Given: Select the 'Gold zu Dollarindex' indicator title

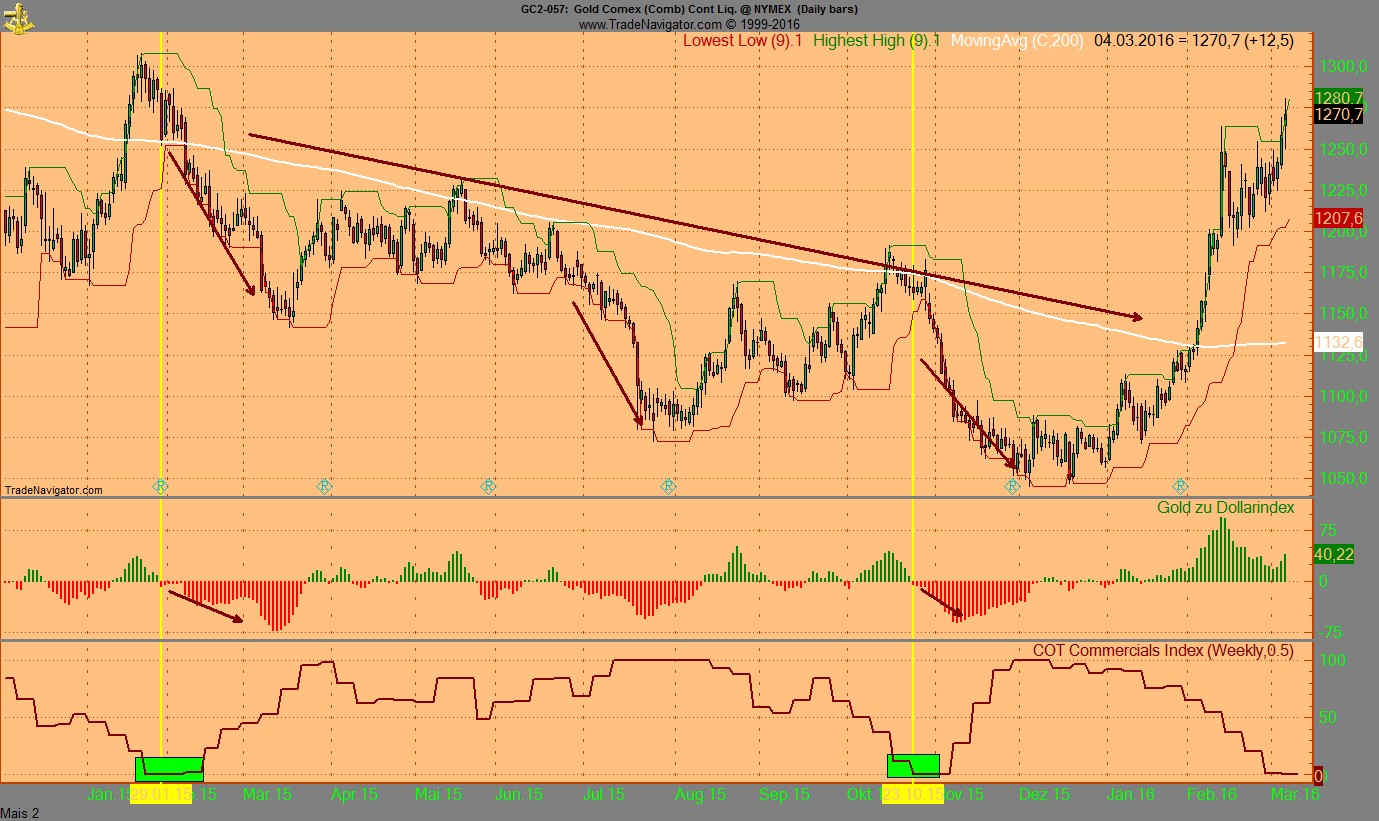Looking at the screenshot, I should pyautogui.click(x=1226, y=508).
